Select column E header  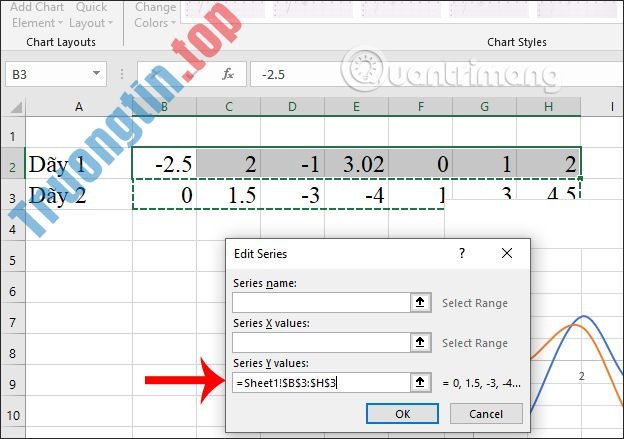[357, 107]
